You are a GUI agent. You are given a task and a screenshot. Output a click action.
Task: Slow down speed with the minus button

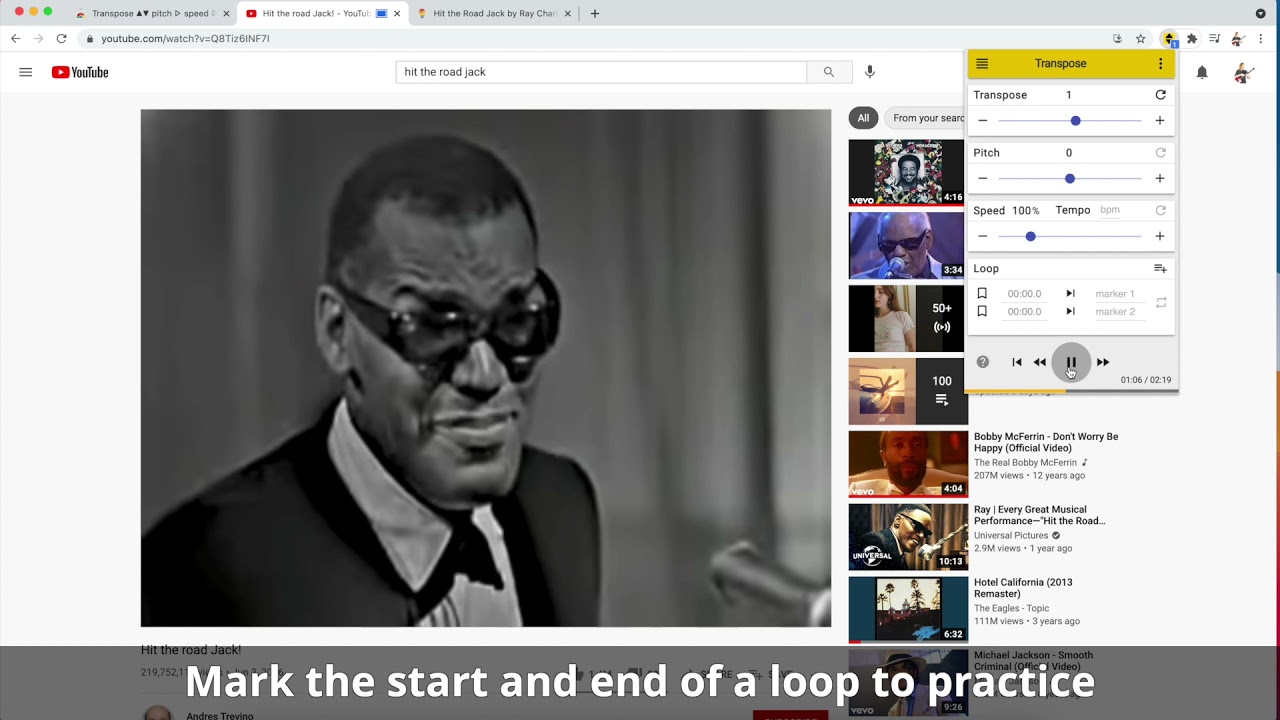983,236
